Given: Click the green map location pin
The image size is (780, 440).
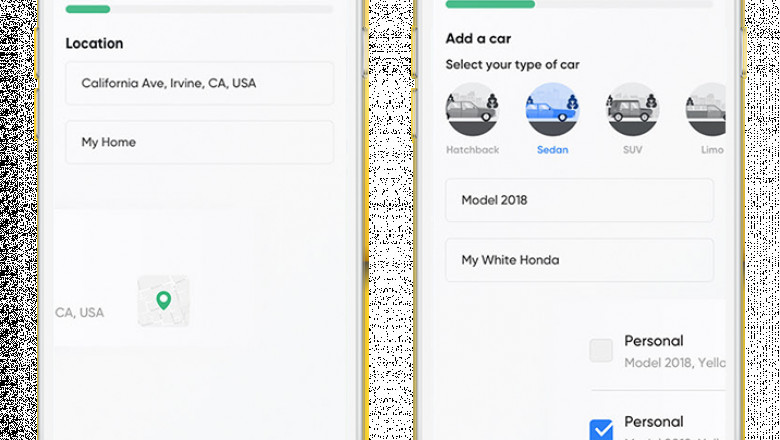Looking at the screenshot, I should click(x=163, y=300).
